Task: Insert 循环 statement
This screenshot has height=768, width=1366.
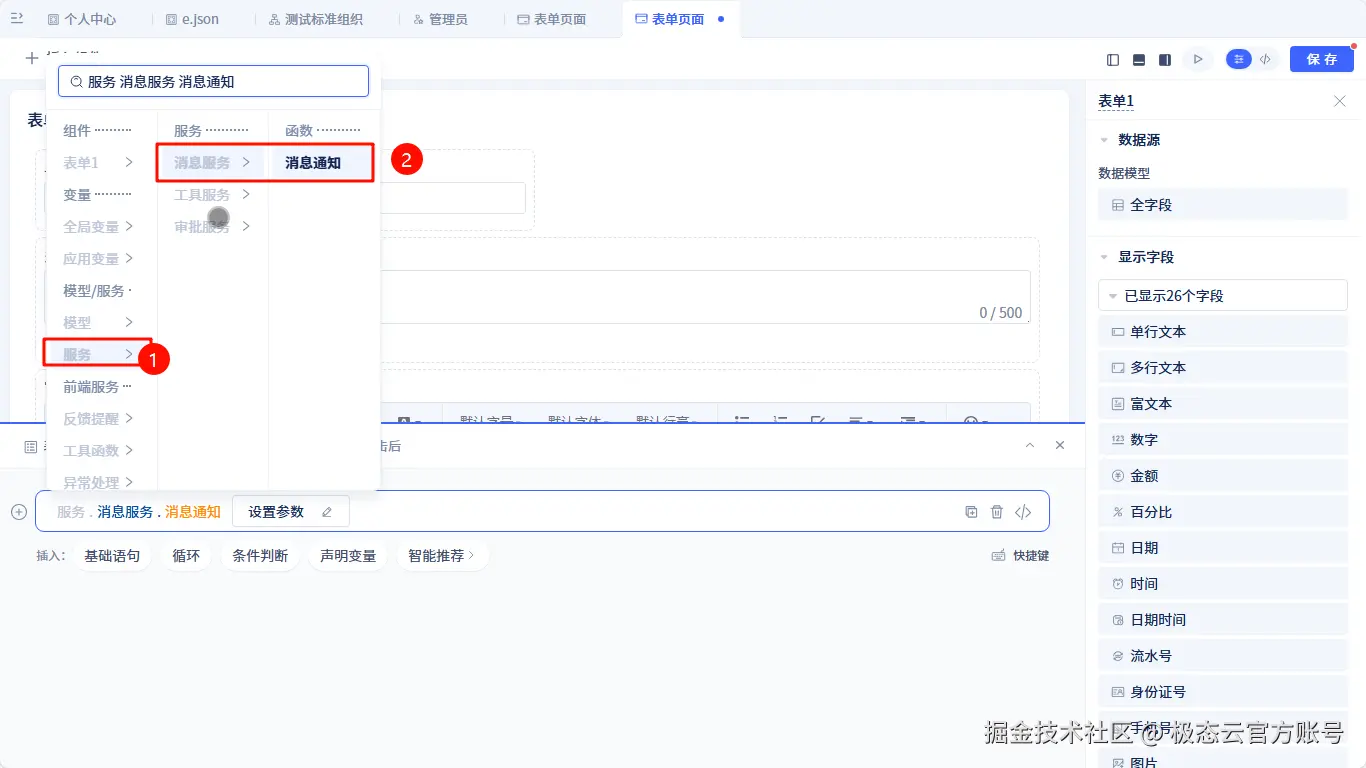Action: pyautogui.click(x=186, y=555)
